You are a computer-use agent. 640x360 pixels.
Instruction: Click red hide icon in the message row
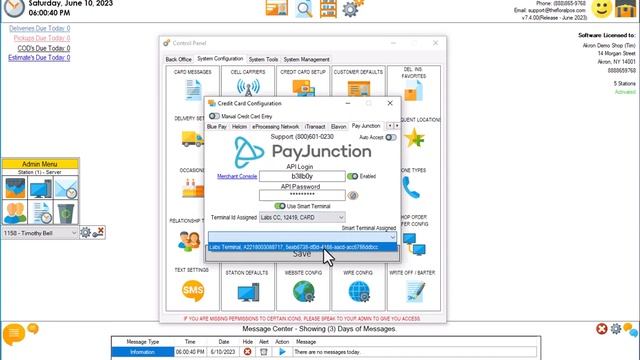(x=247, y=352)
